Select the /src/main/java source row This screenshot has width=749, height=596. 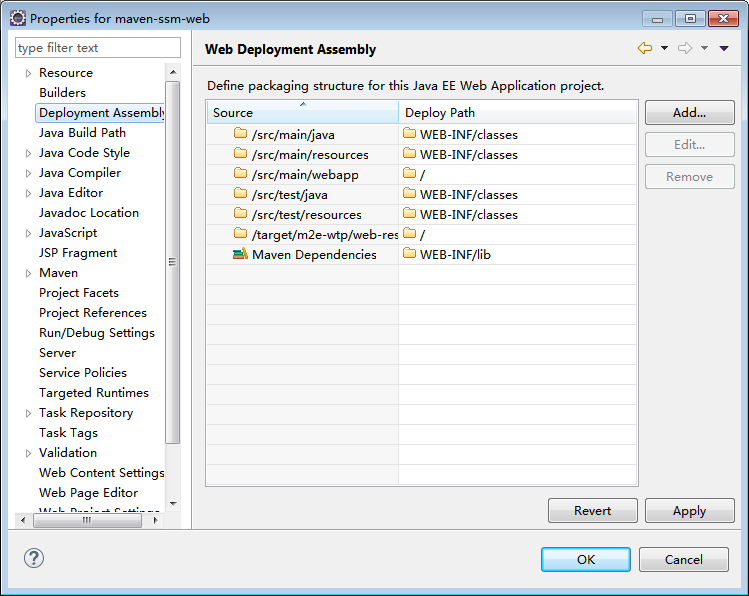(302, 135)
